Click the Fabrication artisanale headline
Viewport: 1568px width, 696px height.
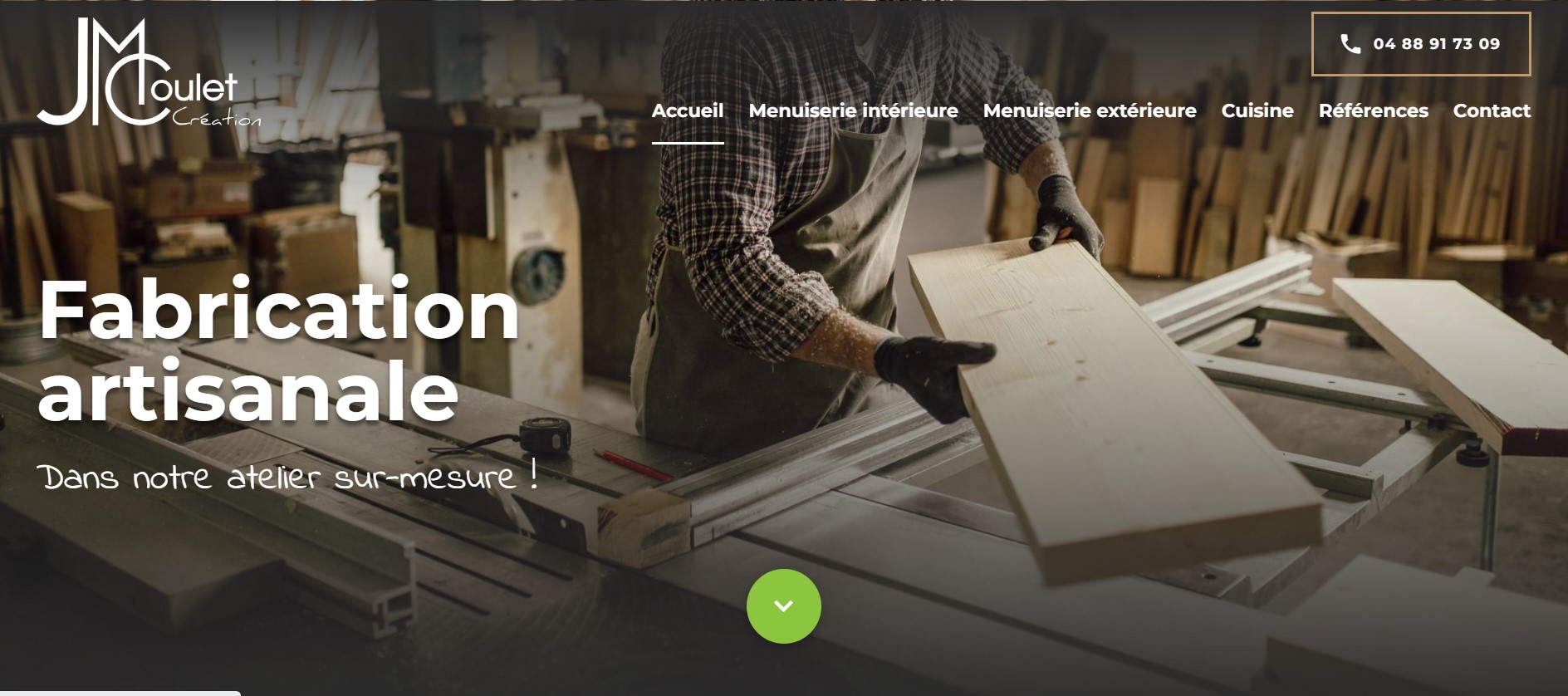point(278,350)
